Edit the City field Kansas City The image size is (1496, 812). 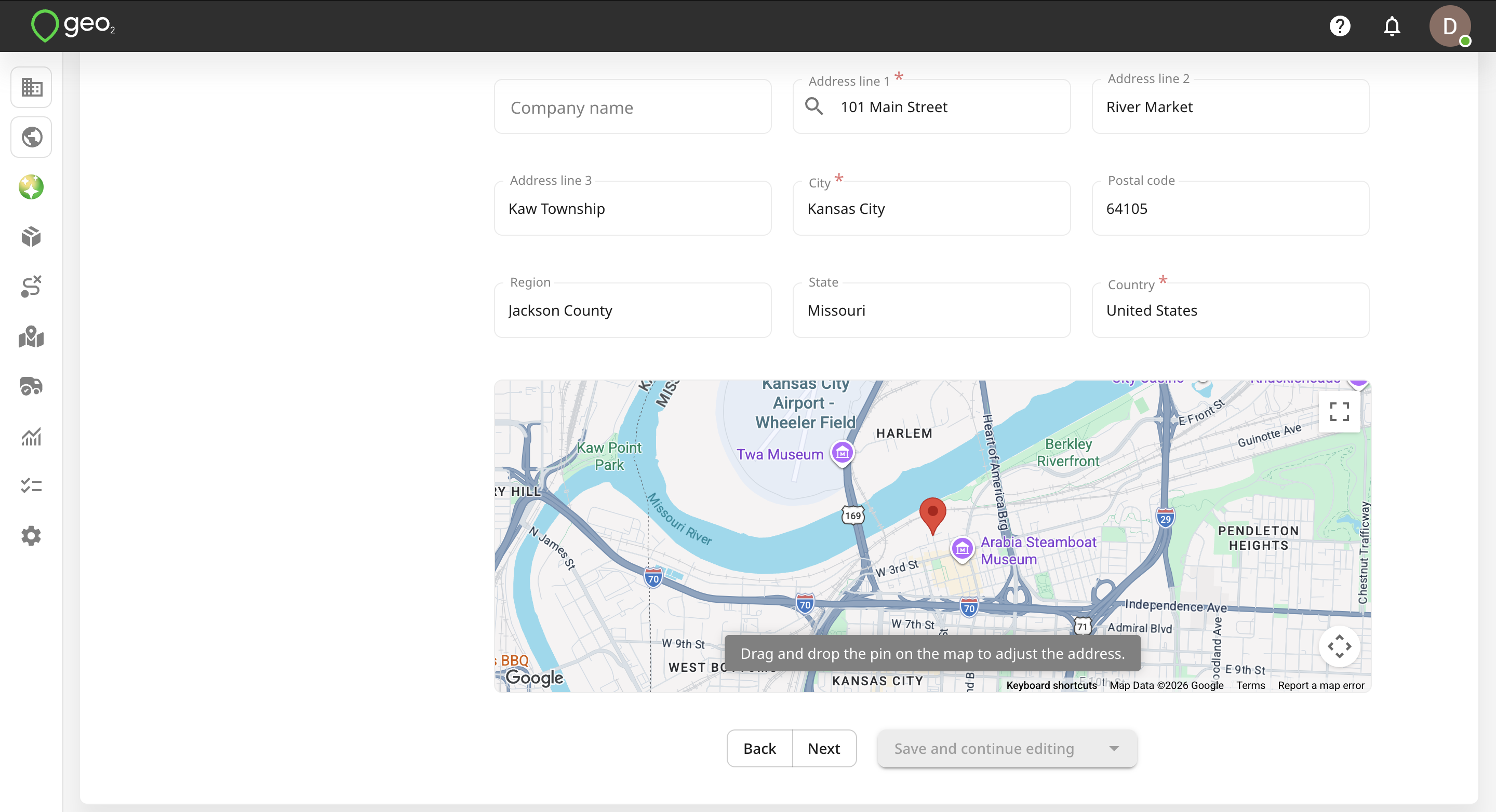(x=931, y=208)
